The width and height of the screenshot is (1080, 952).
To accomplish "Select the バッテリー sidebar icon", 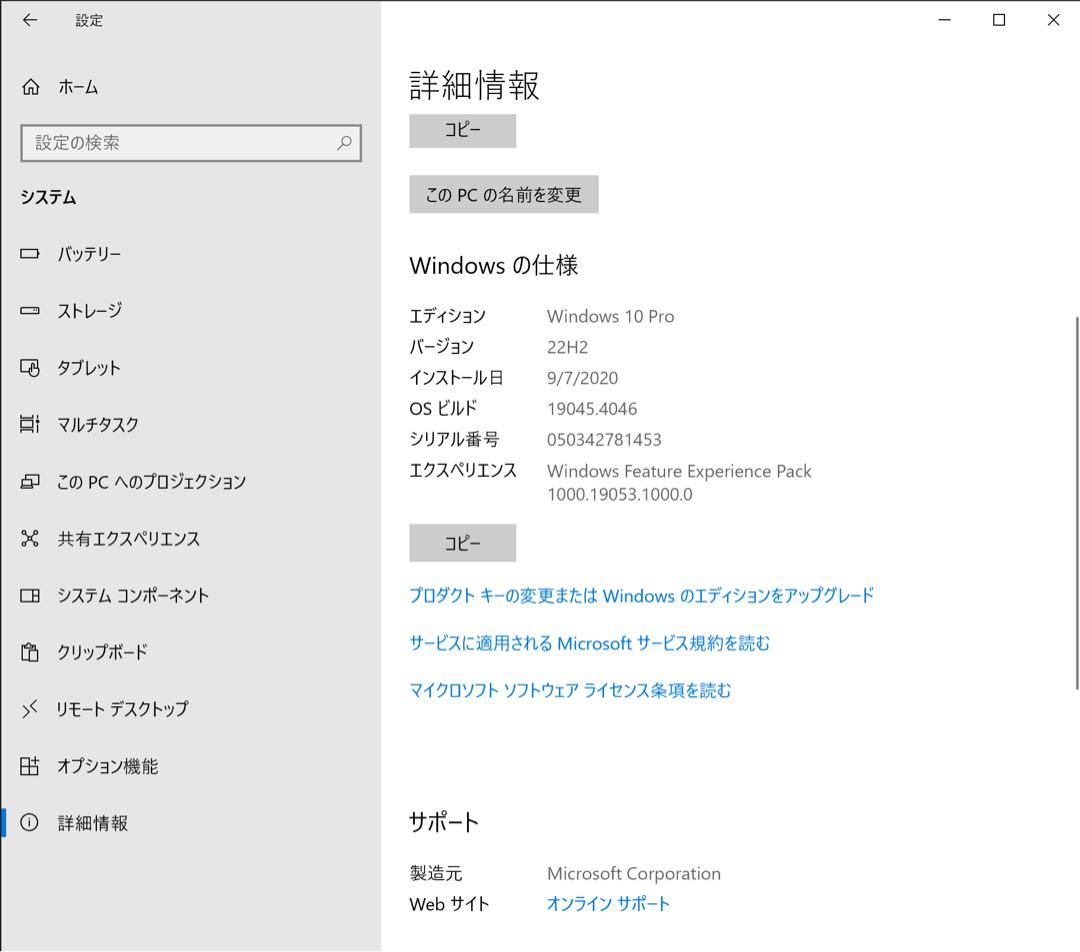I will (x=28, y=254).
